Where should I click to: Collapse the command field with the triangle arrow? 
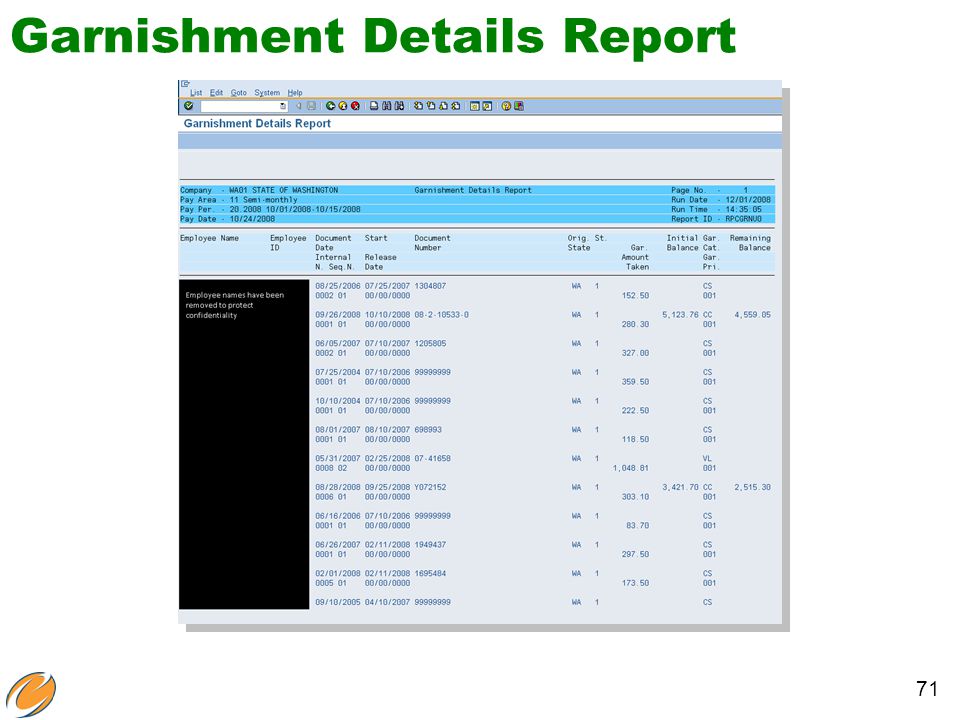coord(299,106)
